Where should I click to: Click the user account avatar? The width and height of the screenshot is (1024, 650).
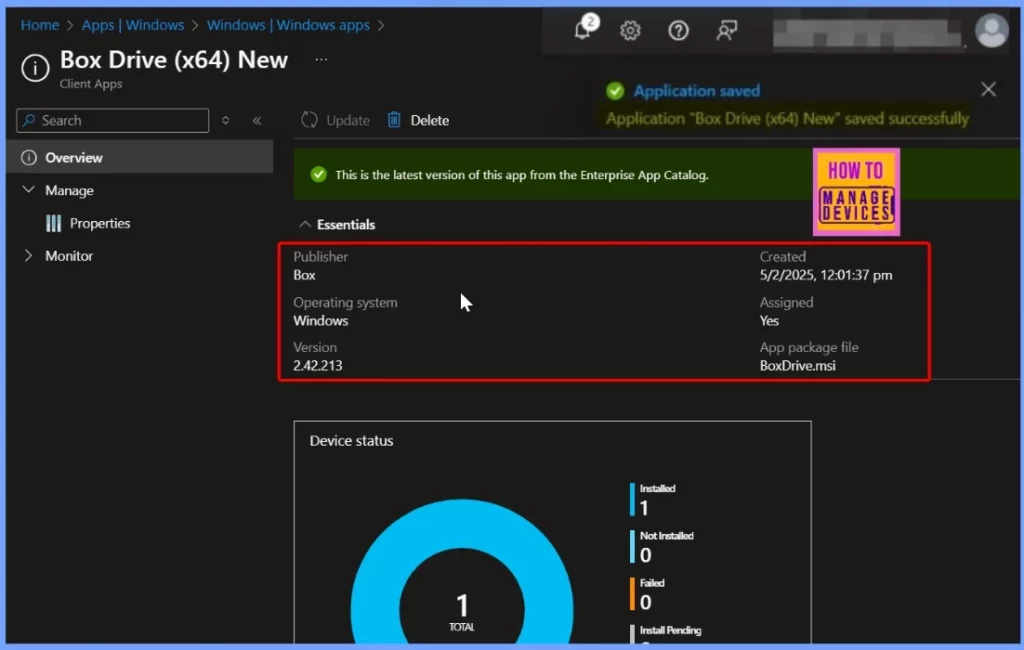(x=991, y=31)
